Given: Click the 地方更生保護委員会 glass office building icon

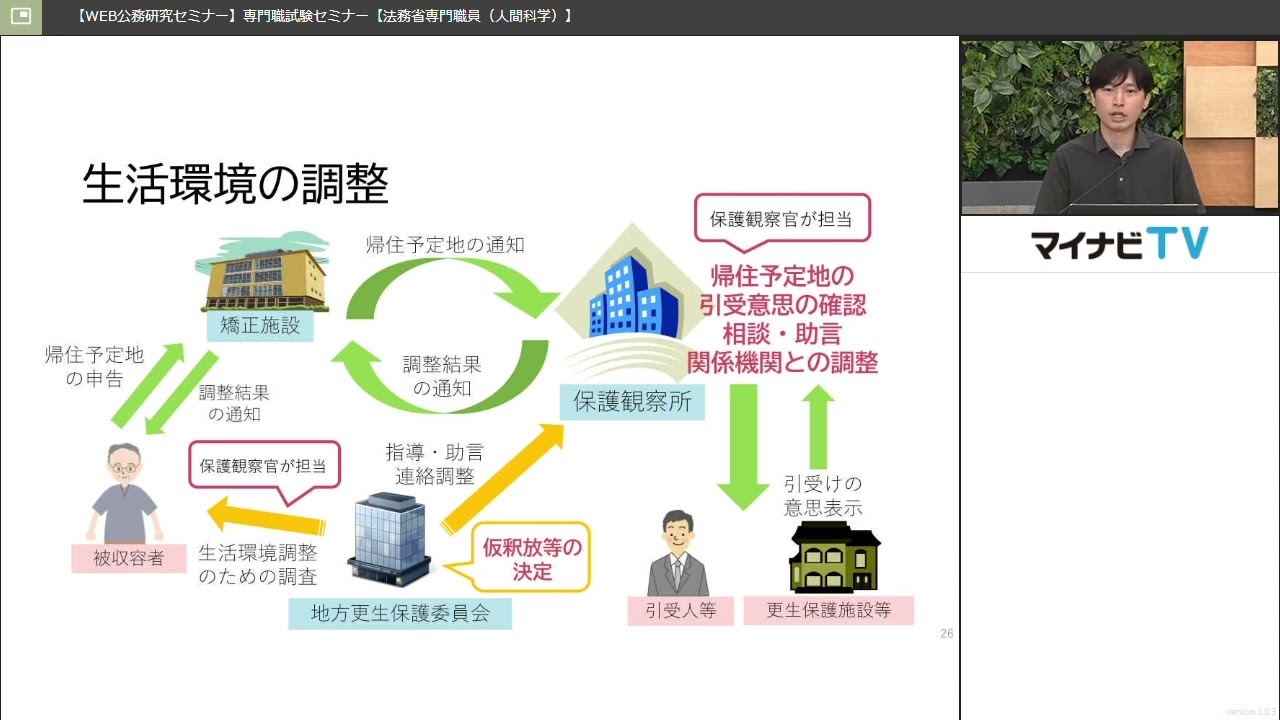Looking at the screenshot, I should point(389,539).
